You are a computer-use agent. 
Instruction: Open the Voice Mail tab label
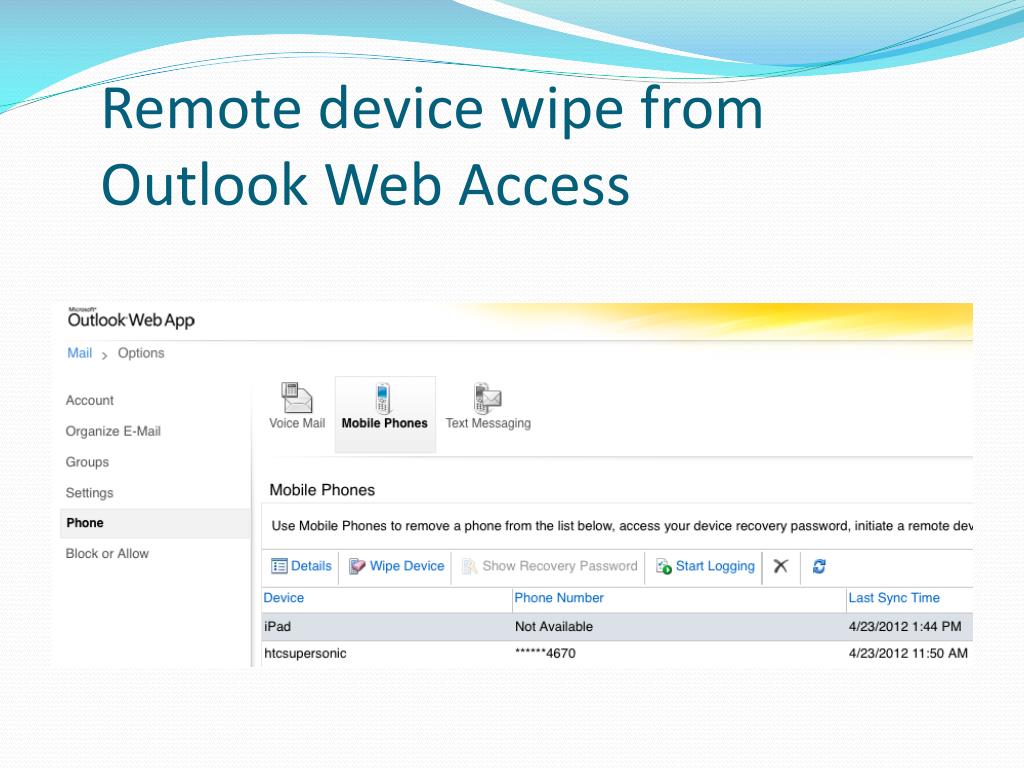tap(297, 423)
